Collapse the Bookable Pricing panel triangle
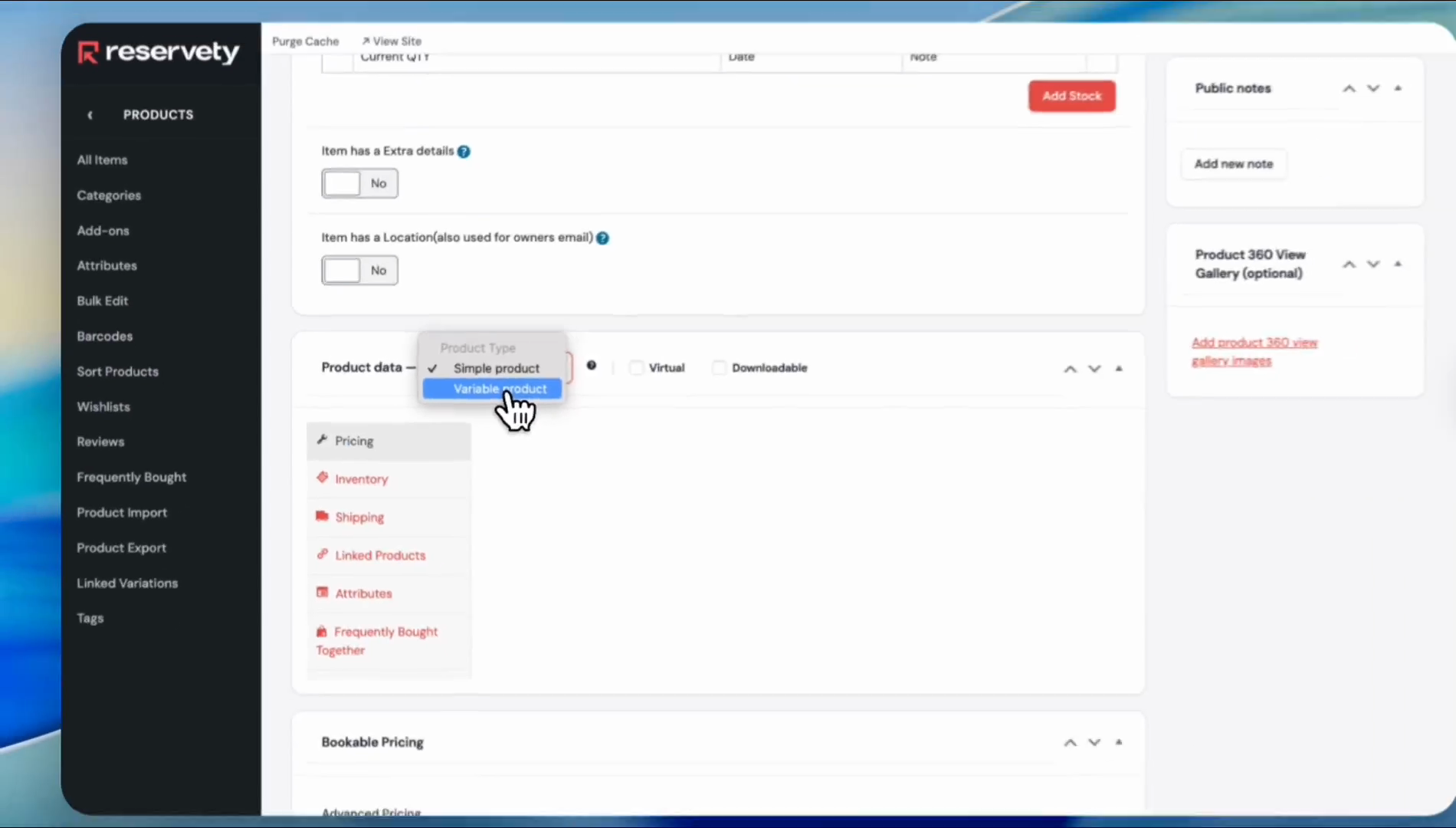Screen dimensions: 1456x828 (x=1119, y=742)
